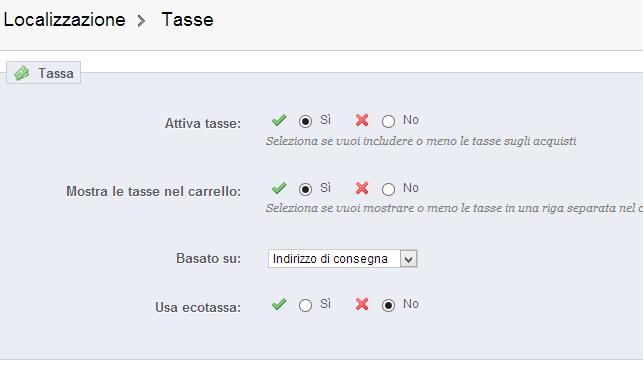Image resolution: width=643 pixels, height=385 pixels.
Task: Select No radio for Usa ecotassa
Action: pos(388,305)
